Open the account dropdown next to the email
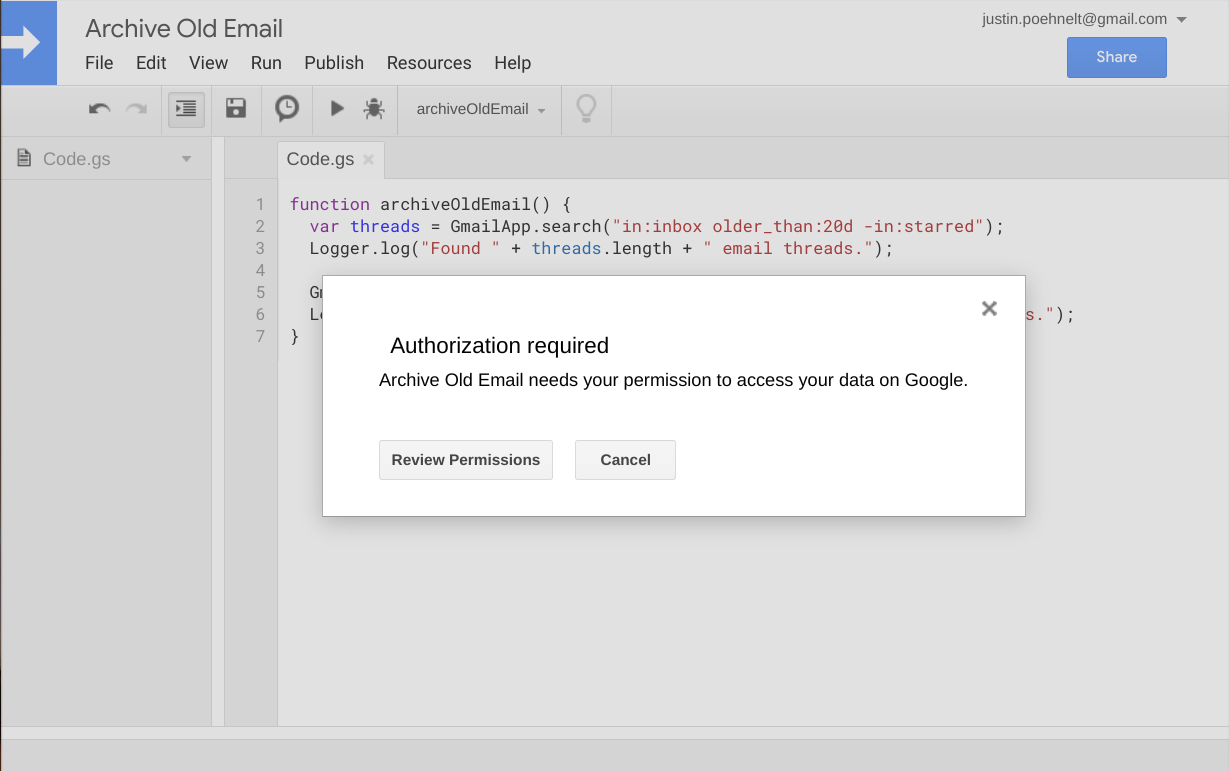The image size is (1229, 771). point(1183,18)
